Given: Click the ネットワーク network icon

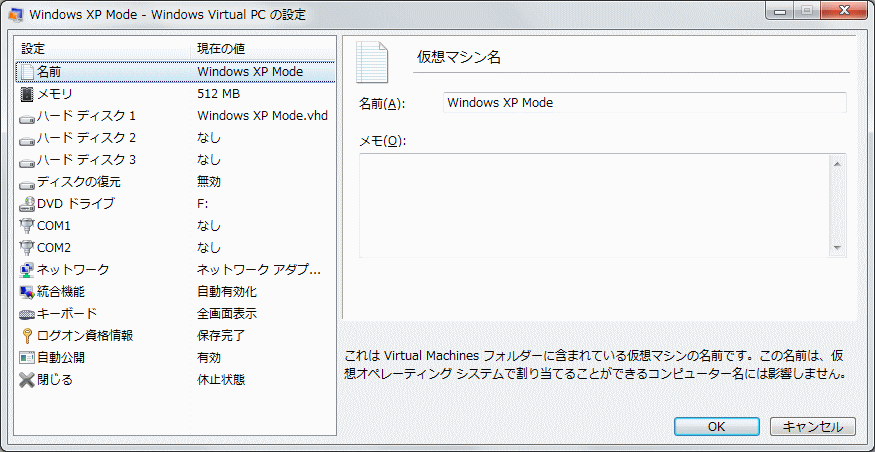Looking at the screenshot, I should pyautogui.click(x=27, y=270).
